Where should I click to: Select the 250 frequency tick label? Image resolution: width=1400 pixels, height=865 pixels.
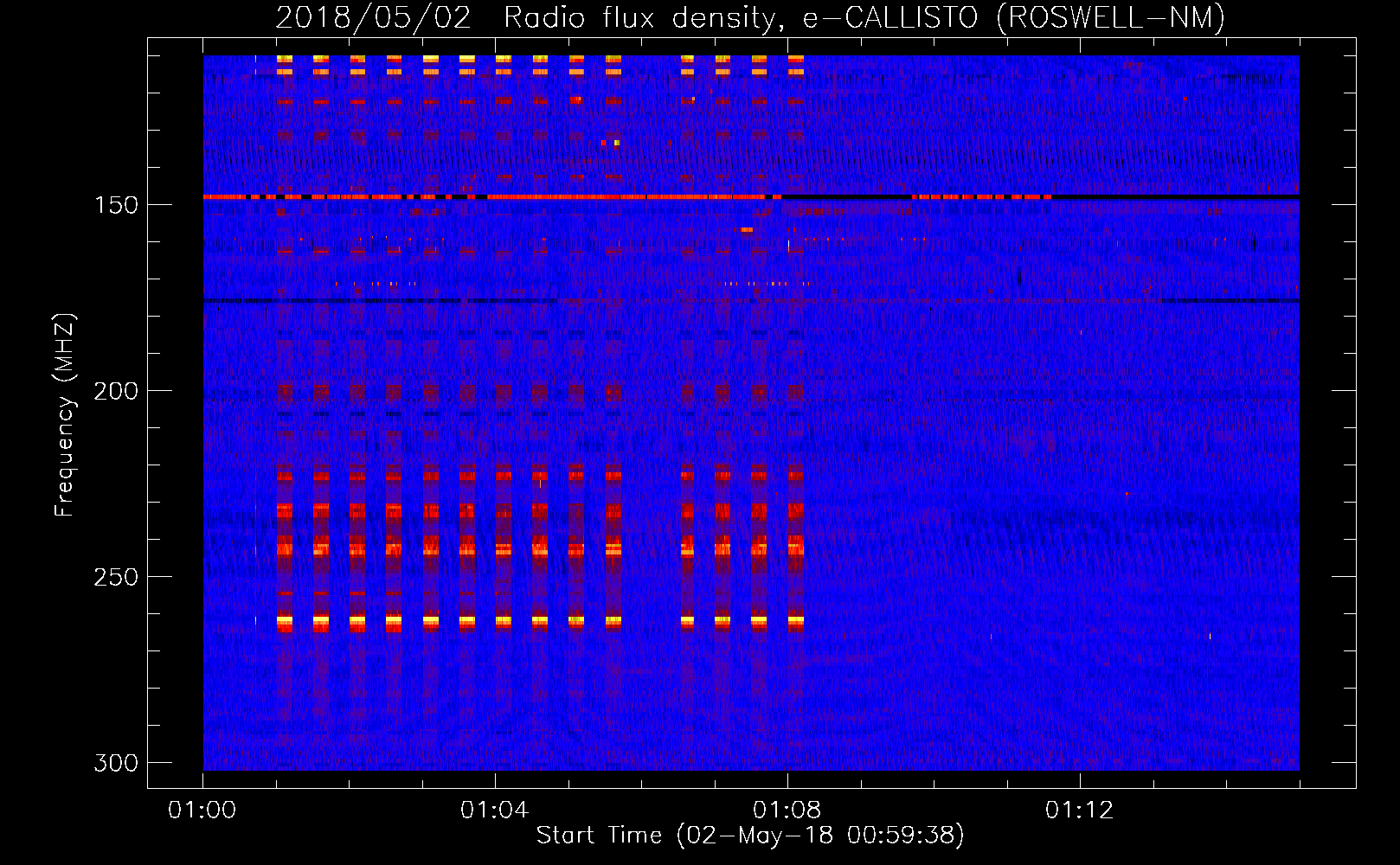coord(115,577)
